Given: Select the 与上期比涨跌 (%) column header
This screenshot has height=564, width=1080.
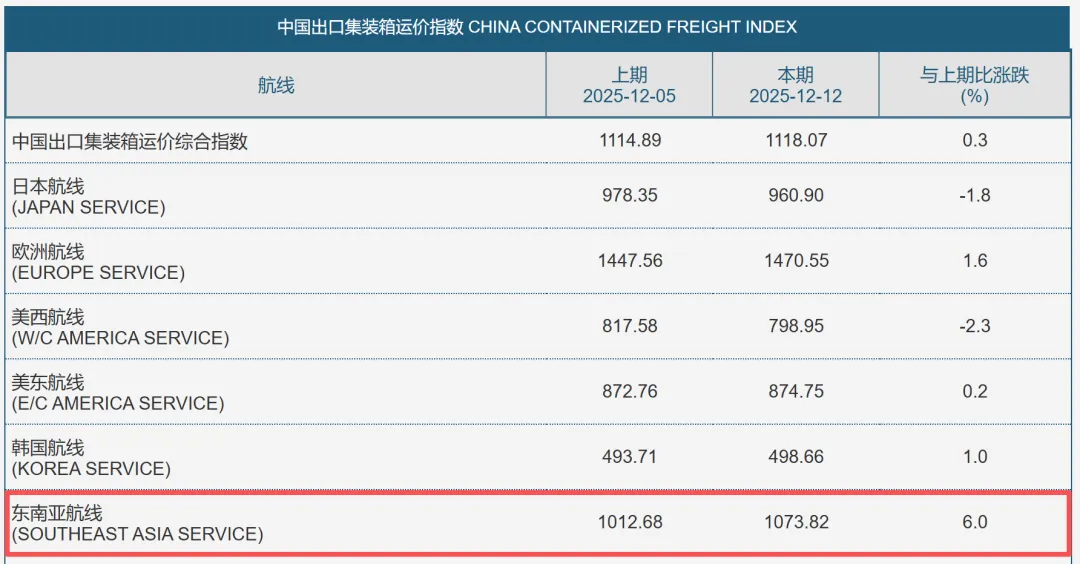Looking at the screenshot, I should tap(974, 85).
